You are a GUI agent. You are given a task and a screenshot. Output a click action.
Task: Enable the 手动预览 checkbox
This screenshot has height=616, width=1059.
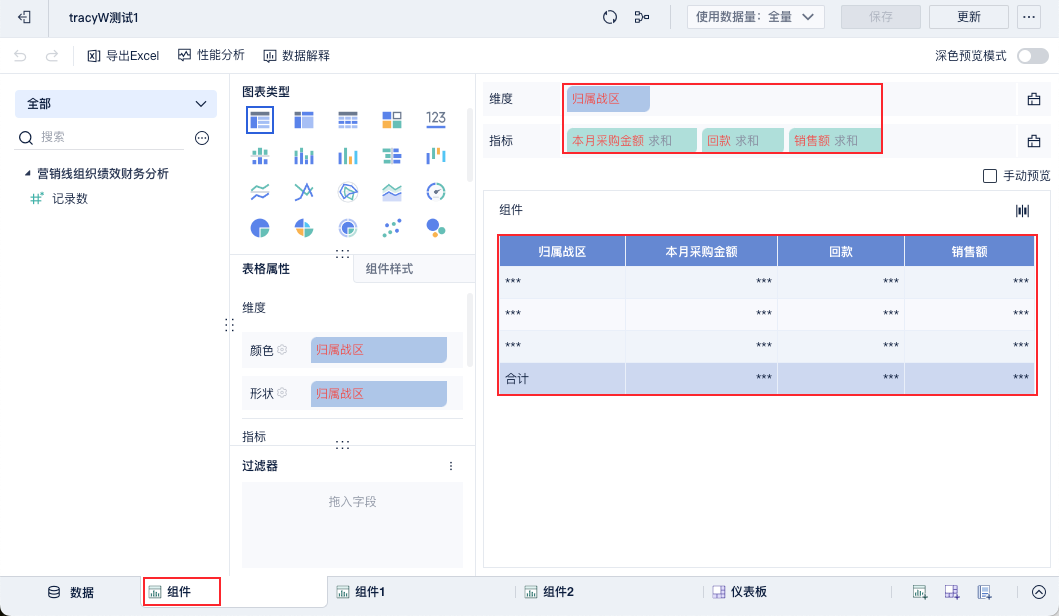coord(989,176)
